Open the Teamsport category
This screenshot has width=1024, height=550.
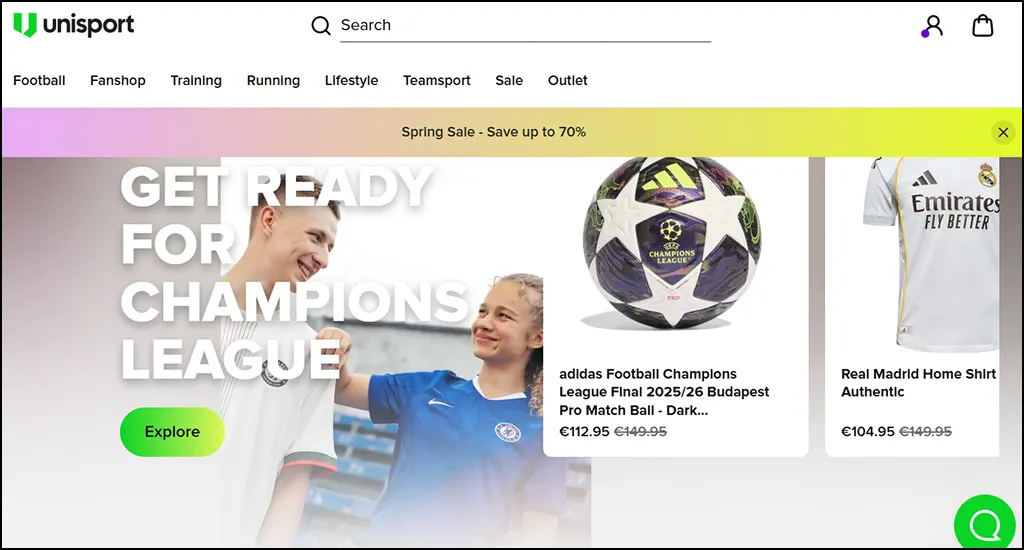point(436,80)
